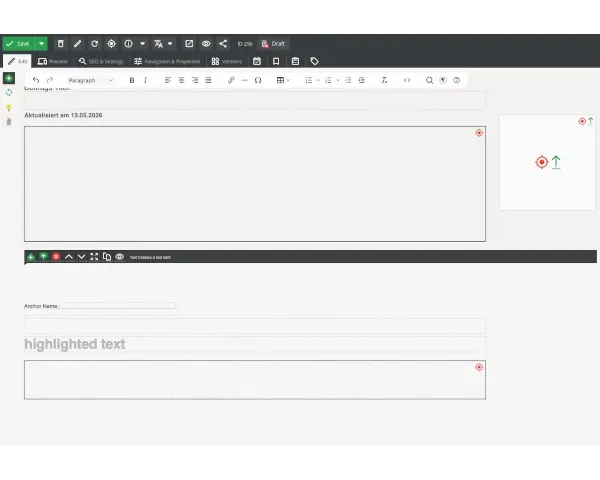Redo the edit in the editor toolbar
This screenshot has width=600, height=480.
(x=50, y=80)
